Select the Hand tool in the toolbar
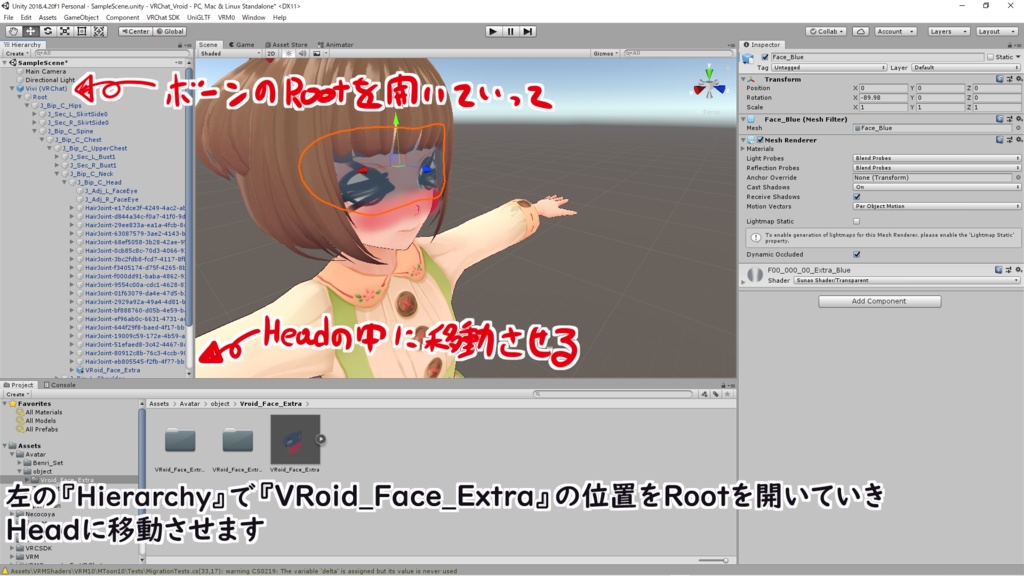The width and height of the screenshot is (1024, 576). [14, 31]
